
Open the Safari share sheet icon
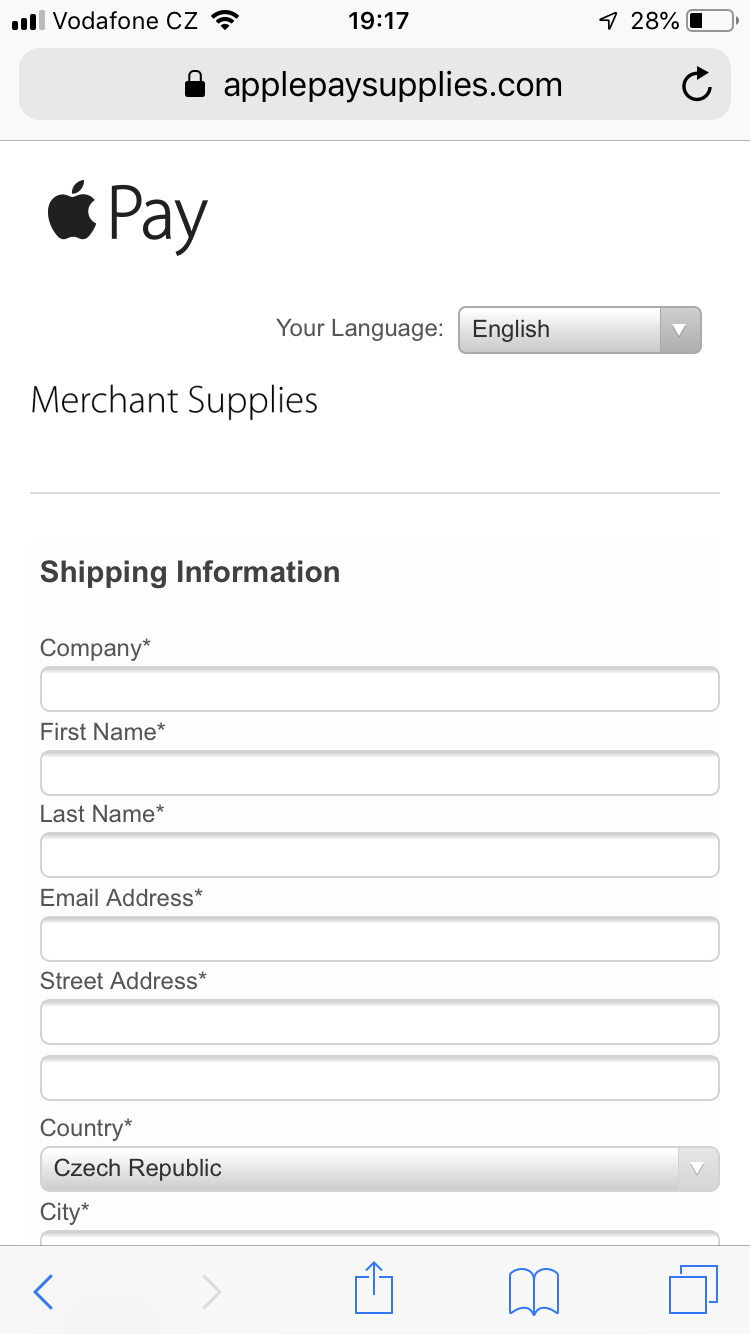click(x=374, y=1289)
